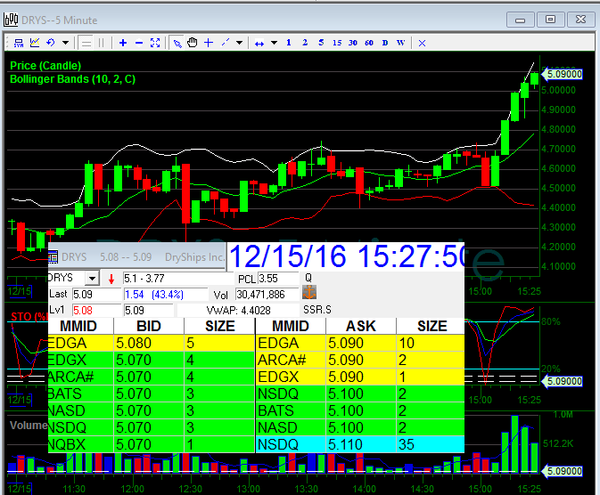Open the chart studies icon

pos(34,42)
